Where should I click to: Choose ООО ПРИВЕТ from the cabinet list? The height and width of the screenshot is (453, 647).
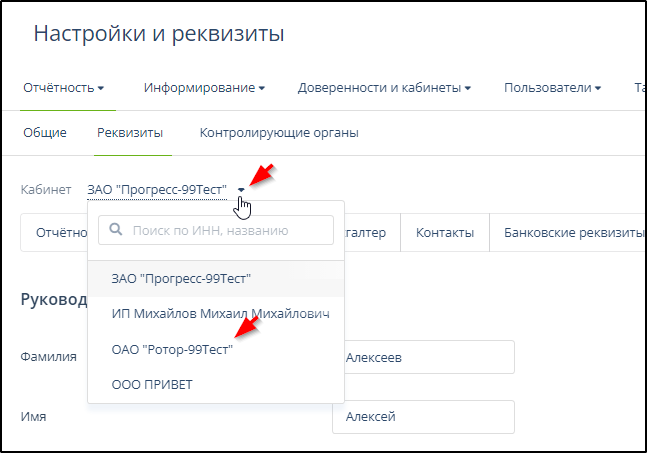pos(152,384)
